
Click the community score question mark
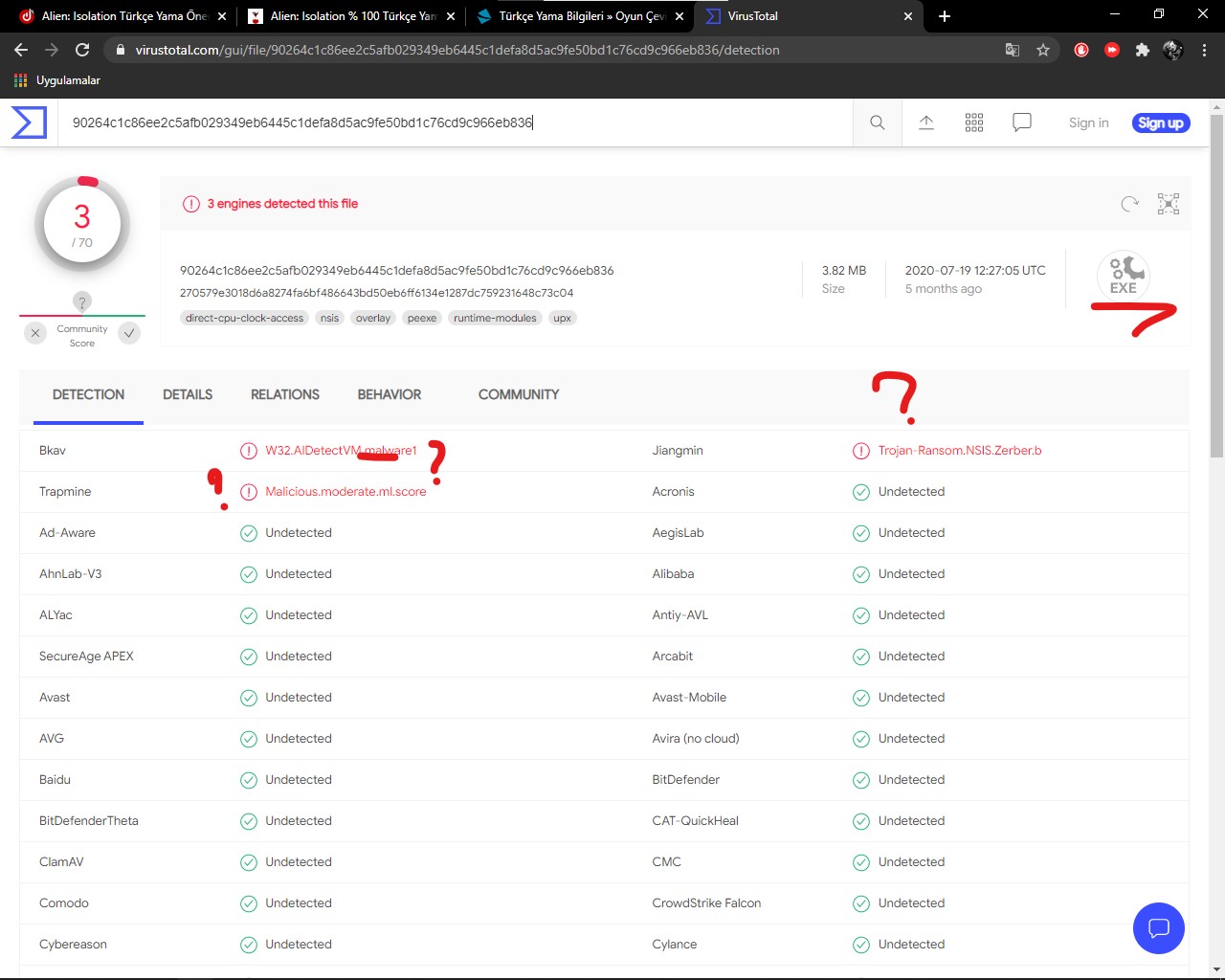[x=82, y=302]
